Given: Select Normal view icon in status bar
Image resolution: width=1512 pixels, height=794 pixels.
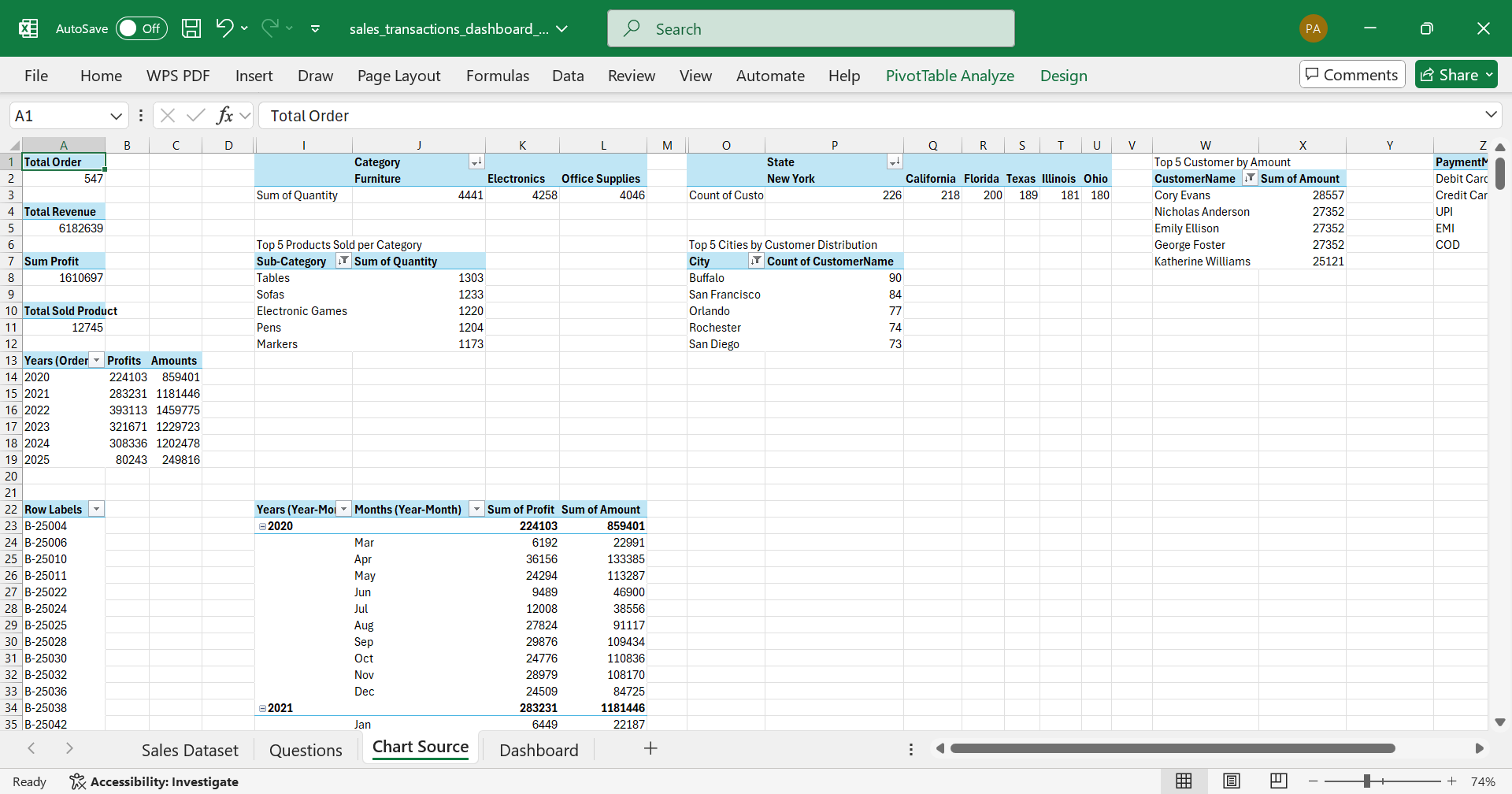Looking at the screenshot, I should pos(1184,781).
